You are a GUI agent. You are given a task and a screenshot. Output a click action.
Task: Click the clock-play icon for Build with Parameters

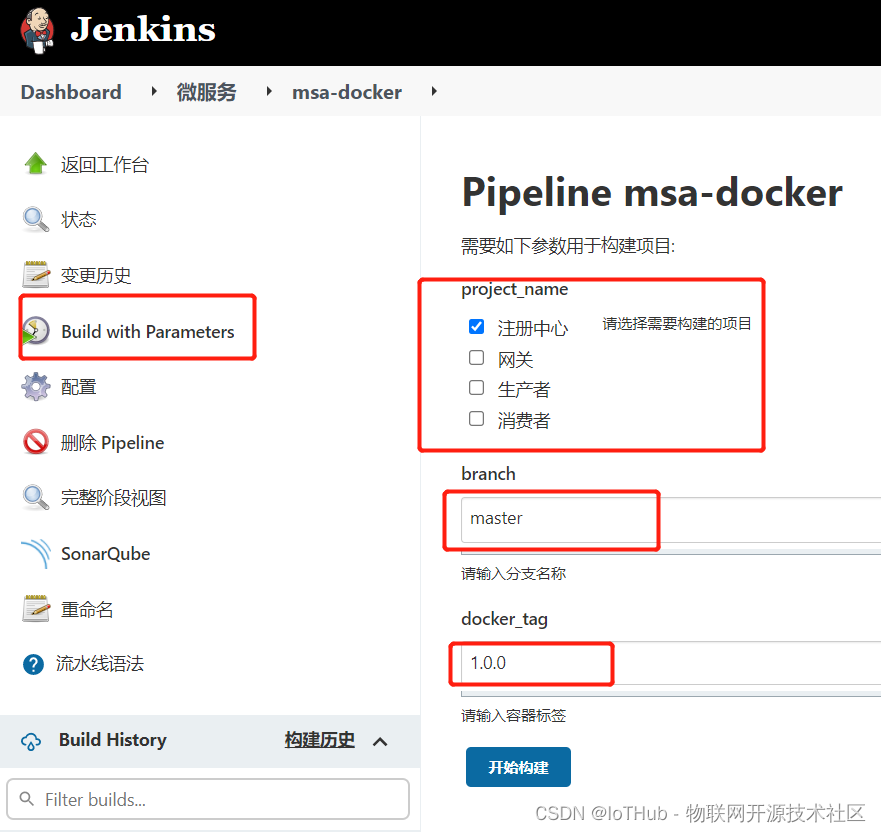point(36,331)
